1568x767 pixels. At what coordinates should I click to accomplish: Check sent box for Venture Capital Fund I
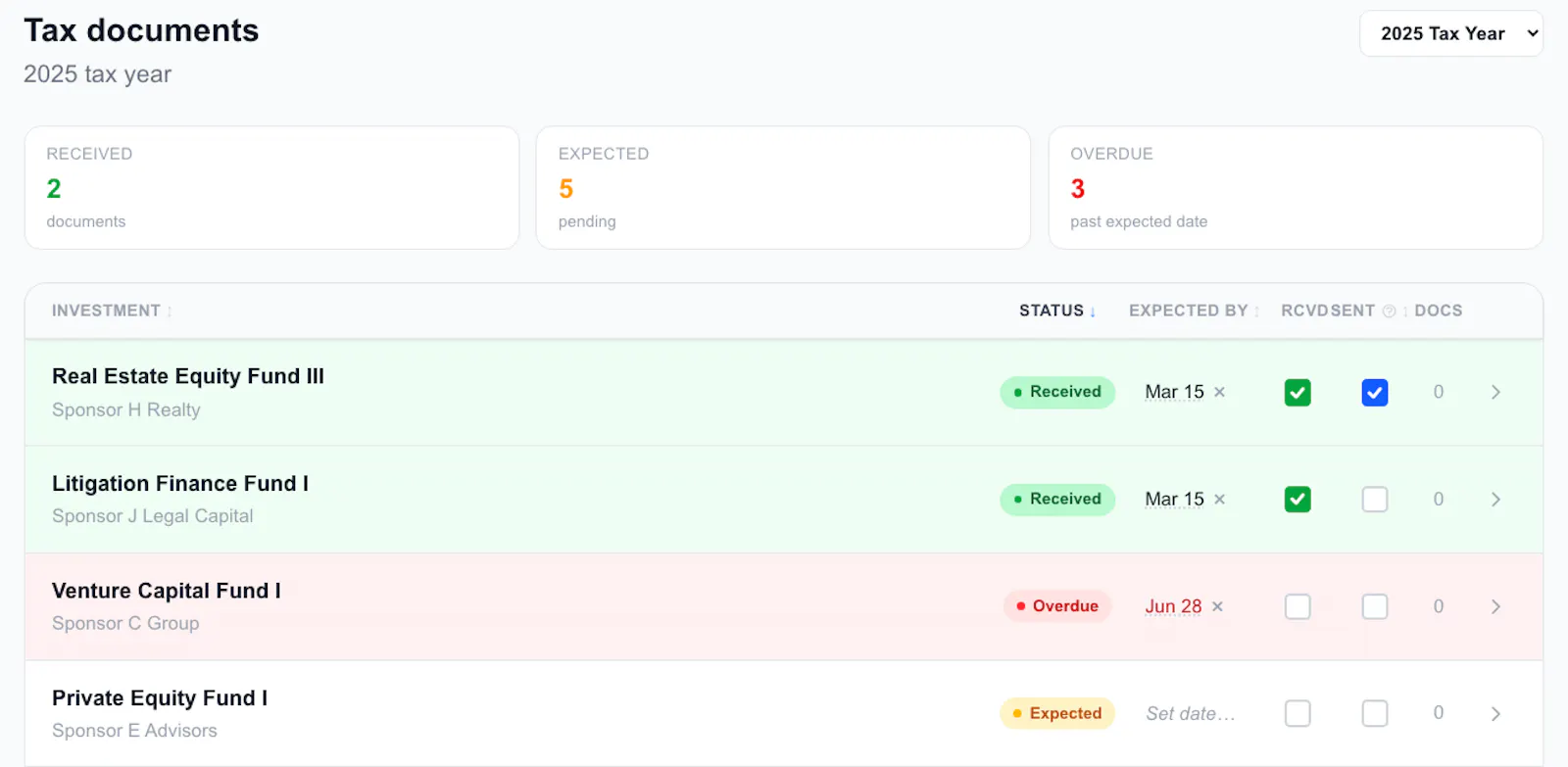(x=1375, y=606)
